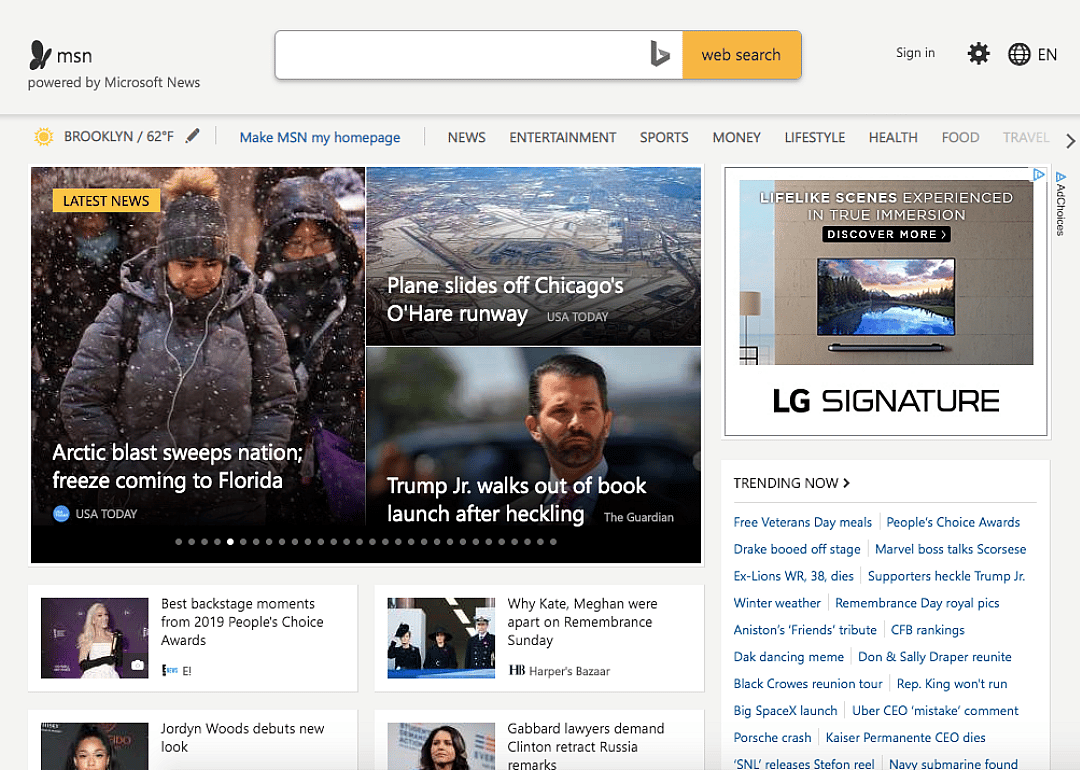
Task: Click the camera gallery icon on People's Choice thumbnail
Action: 137,665
